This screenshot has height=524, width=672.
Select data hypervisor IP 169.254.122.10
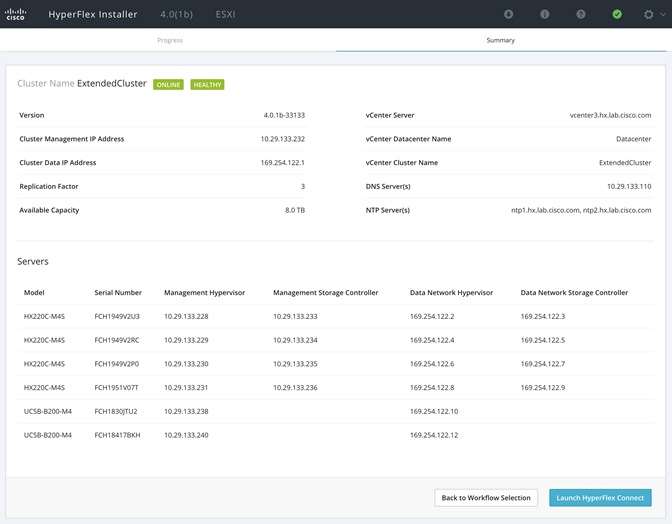tap(434, 411)
